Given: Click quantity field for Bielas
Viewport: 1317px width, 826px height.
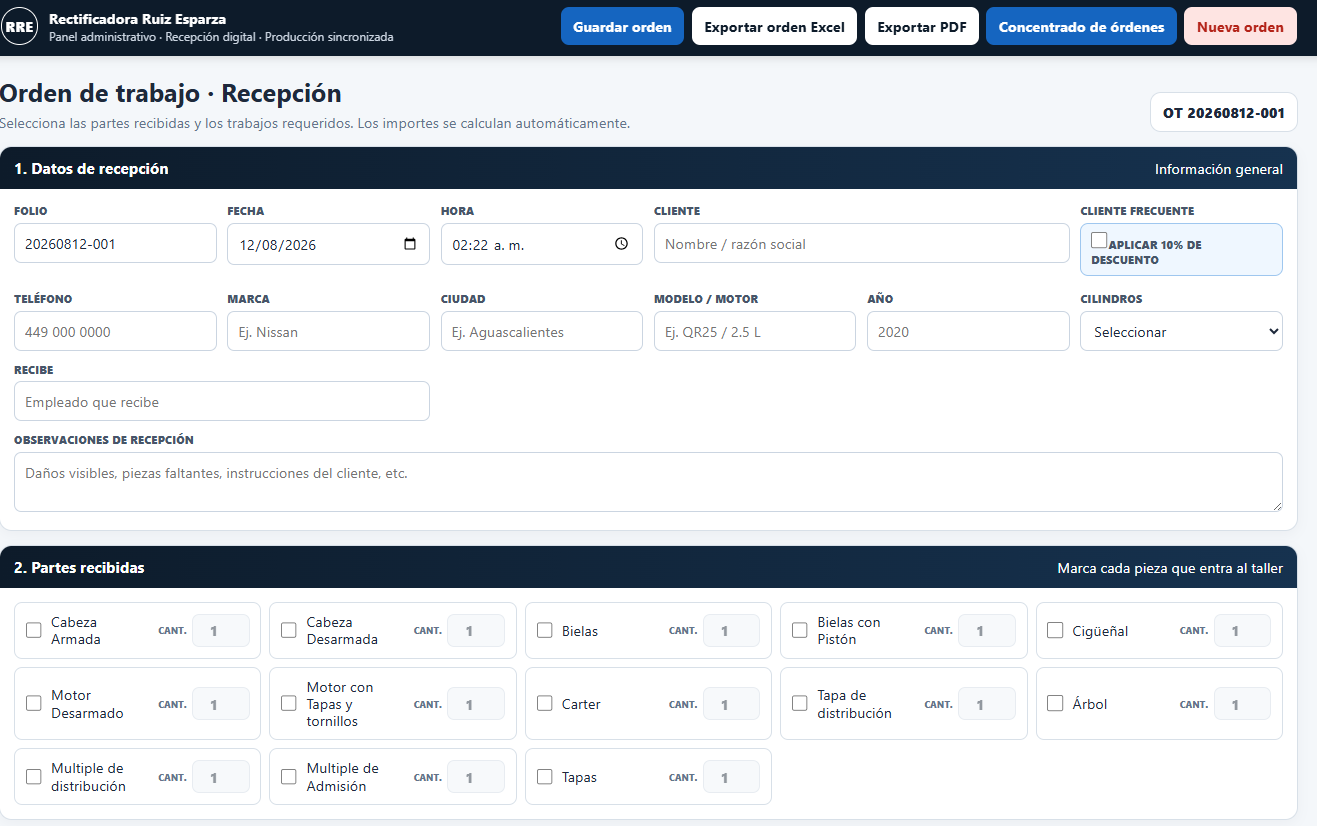Looking at the screenshot, I should click(731, 631).
